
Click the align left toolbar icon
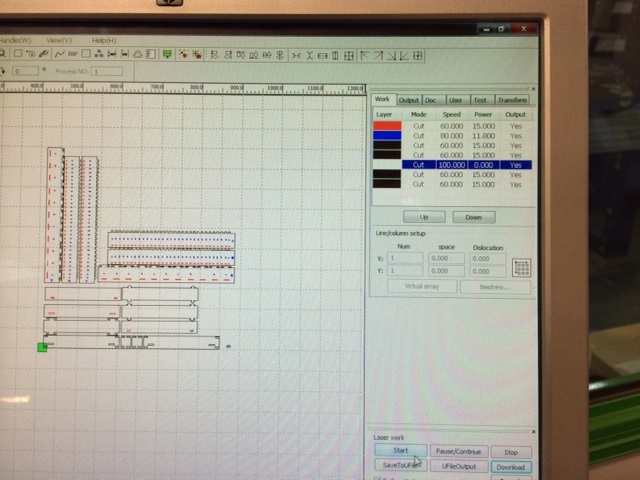214,55
